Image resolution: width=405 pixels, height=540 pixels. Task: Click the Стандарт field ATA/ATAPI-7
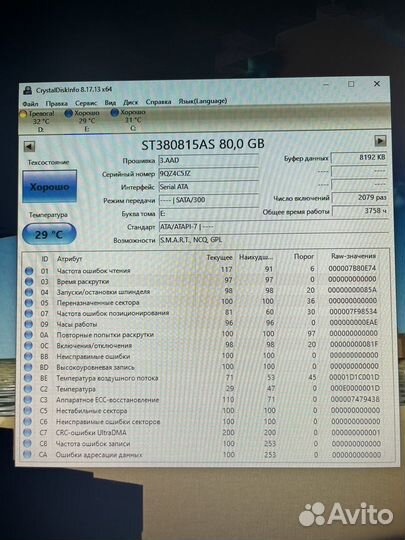pos(273,227)
